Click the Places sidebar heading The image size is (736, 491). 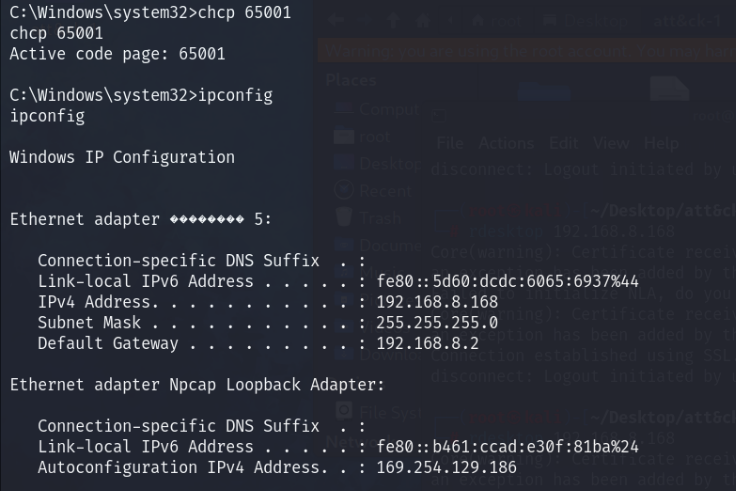[351, 80]
